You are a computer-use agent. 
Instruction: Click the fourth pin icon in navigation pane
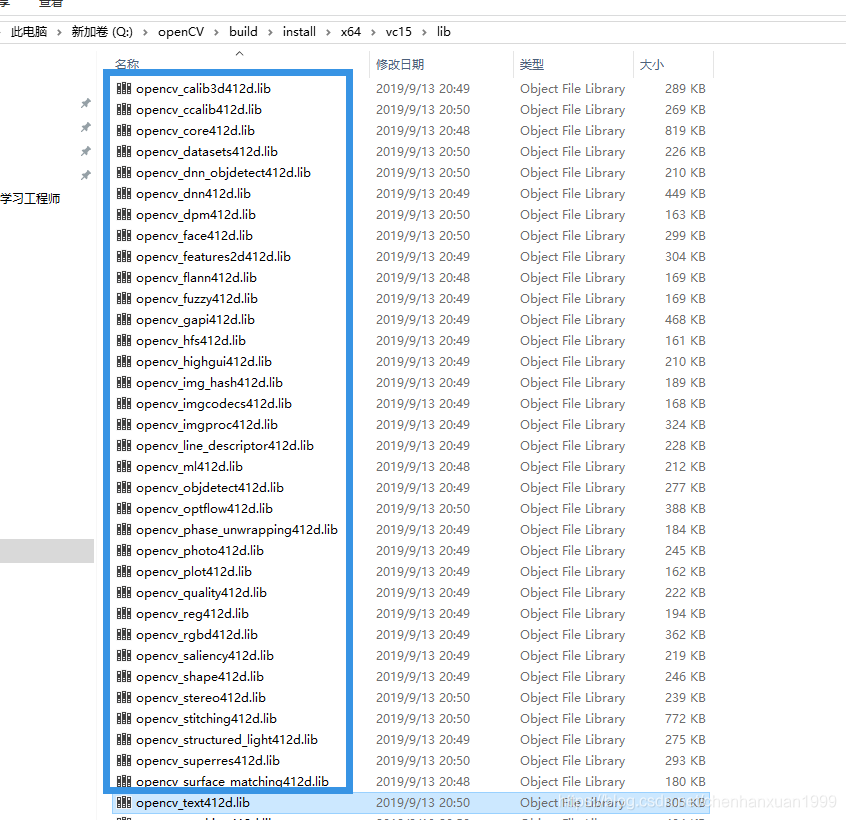point(86,175)
